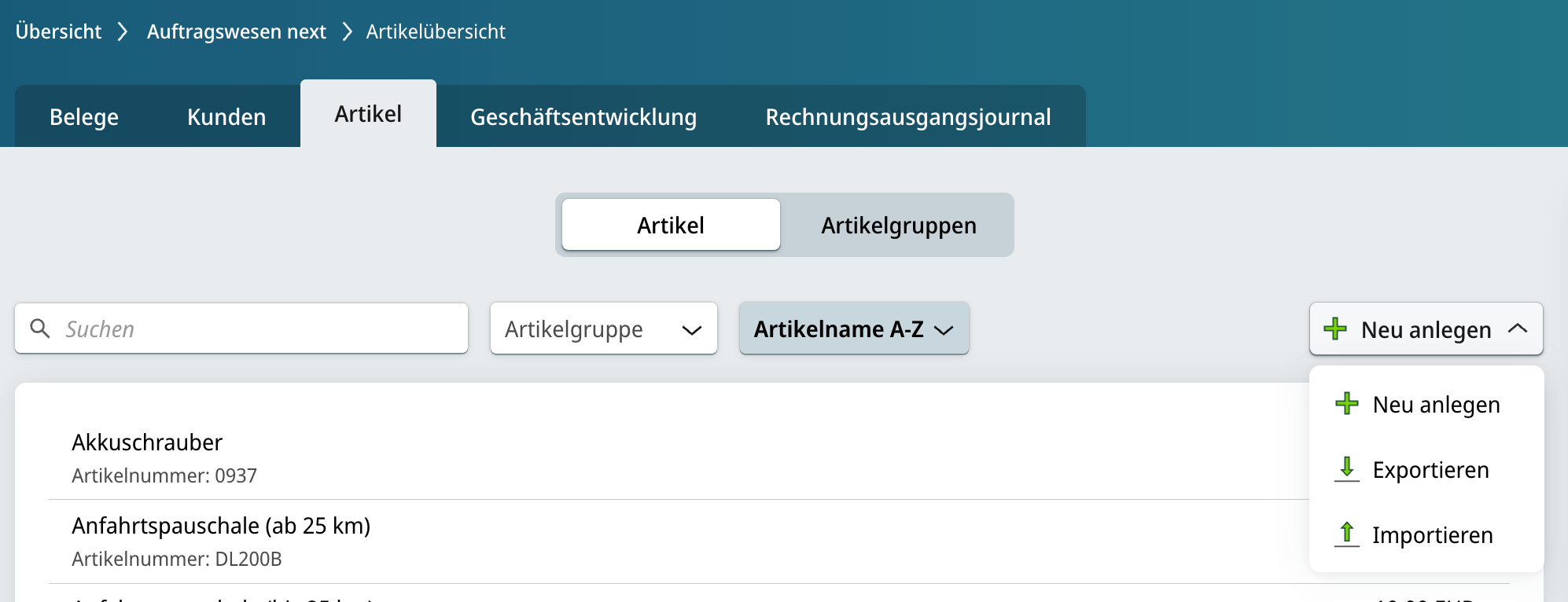The image size is (1568, 602).
Task: Navigate to Übersicht breadcrumb link
Action: [x=58, y=31]
